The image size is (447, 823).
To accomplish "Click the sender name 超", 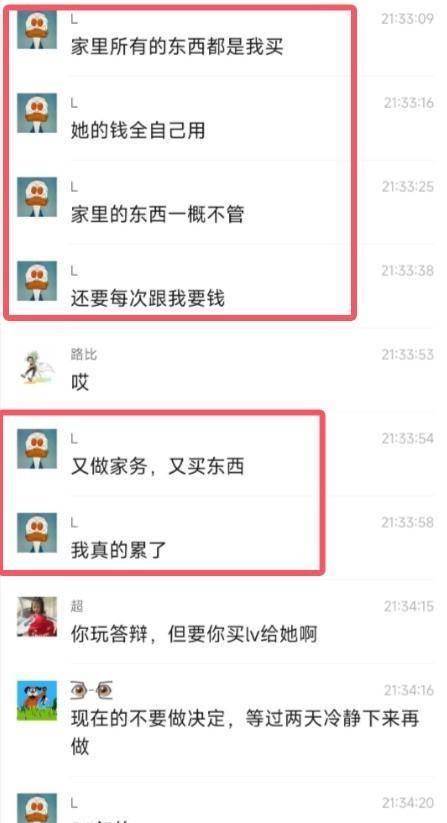I will coord(77,607).
